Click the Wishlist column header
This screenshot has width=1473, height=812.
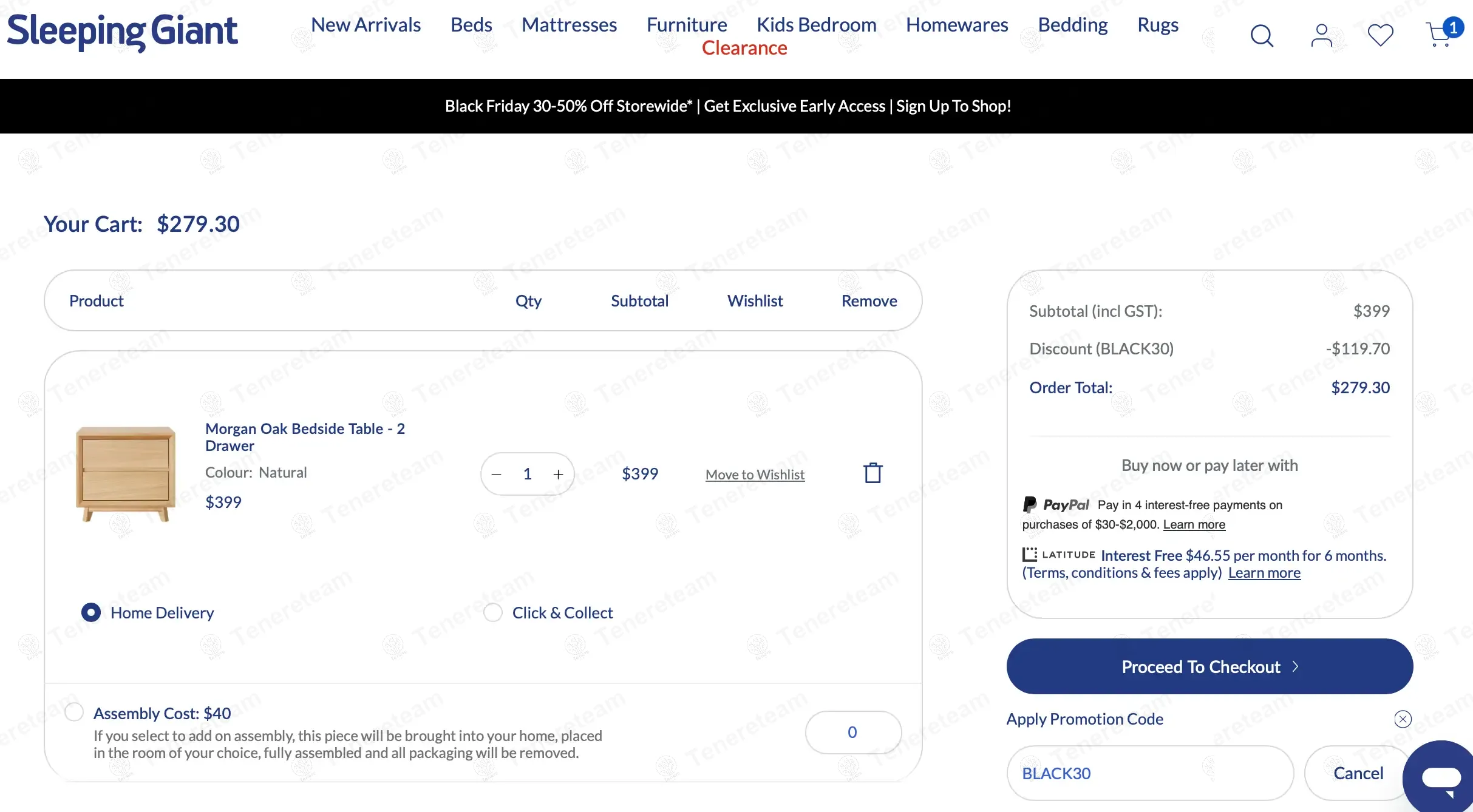(755, 300)
